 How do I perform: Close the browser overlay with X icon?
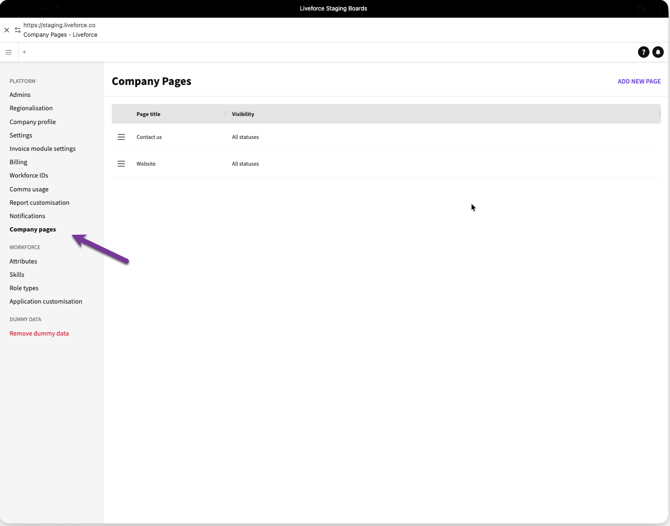pos(7,30)
